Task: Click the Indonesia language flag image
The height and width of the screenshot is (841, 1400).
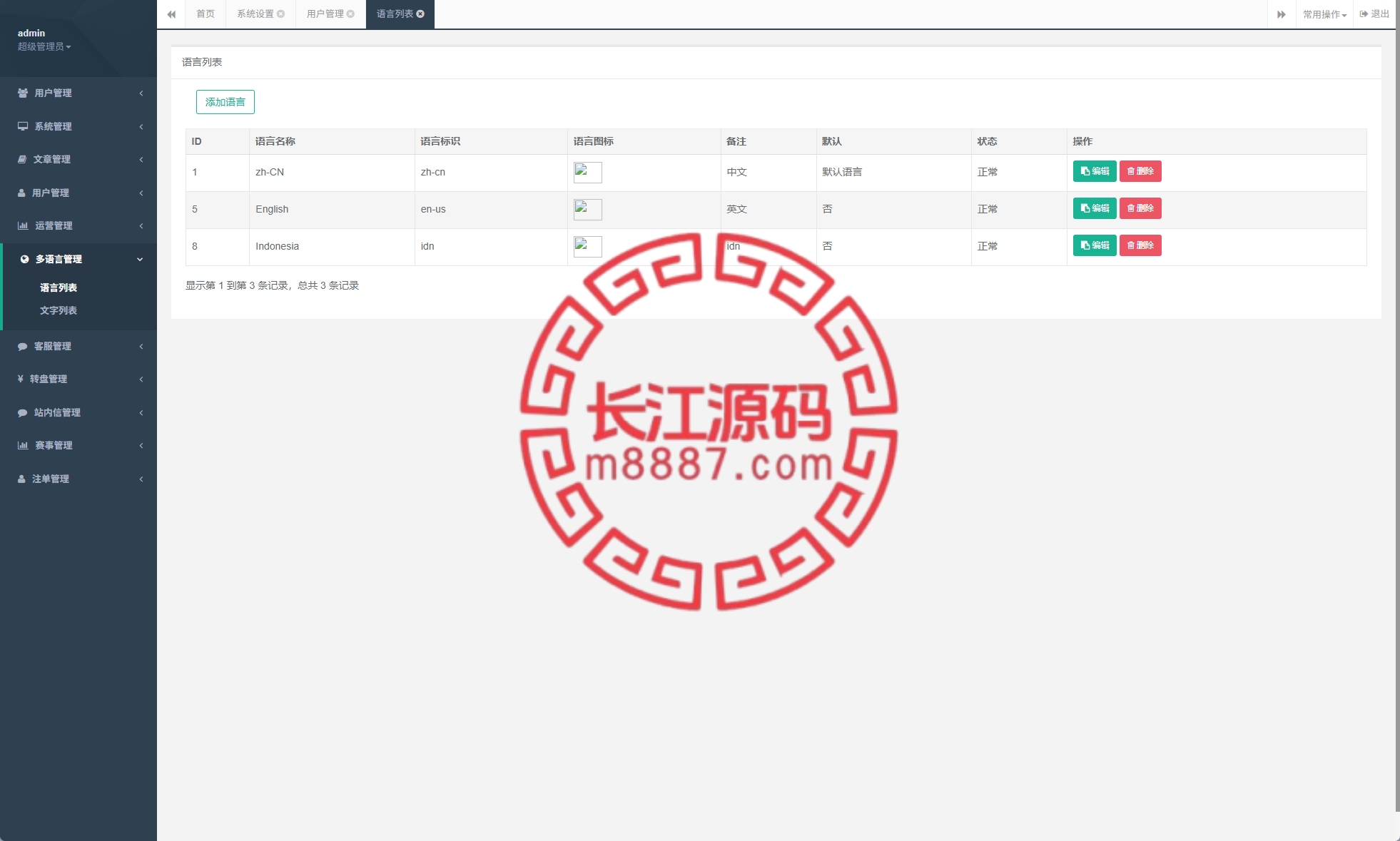Action: 588,247
